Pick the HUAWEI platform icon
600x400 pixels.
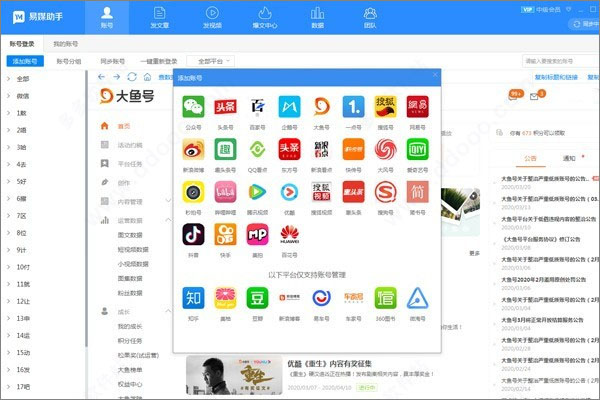291,235
